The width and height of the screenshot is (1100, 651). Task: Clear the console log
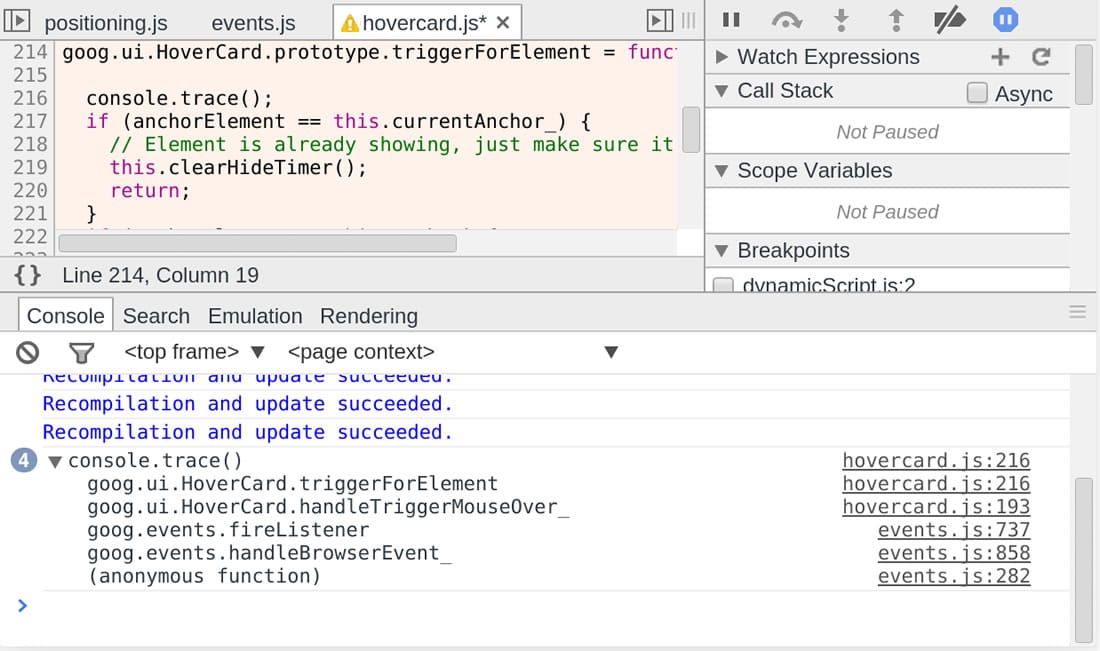28,352
